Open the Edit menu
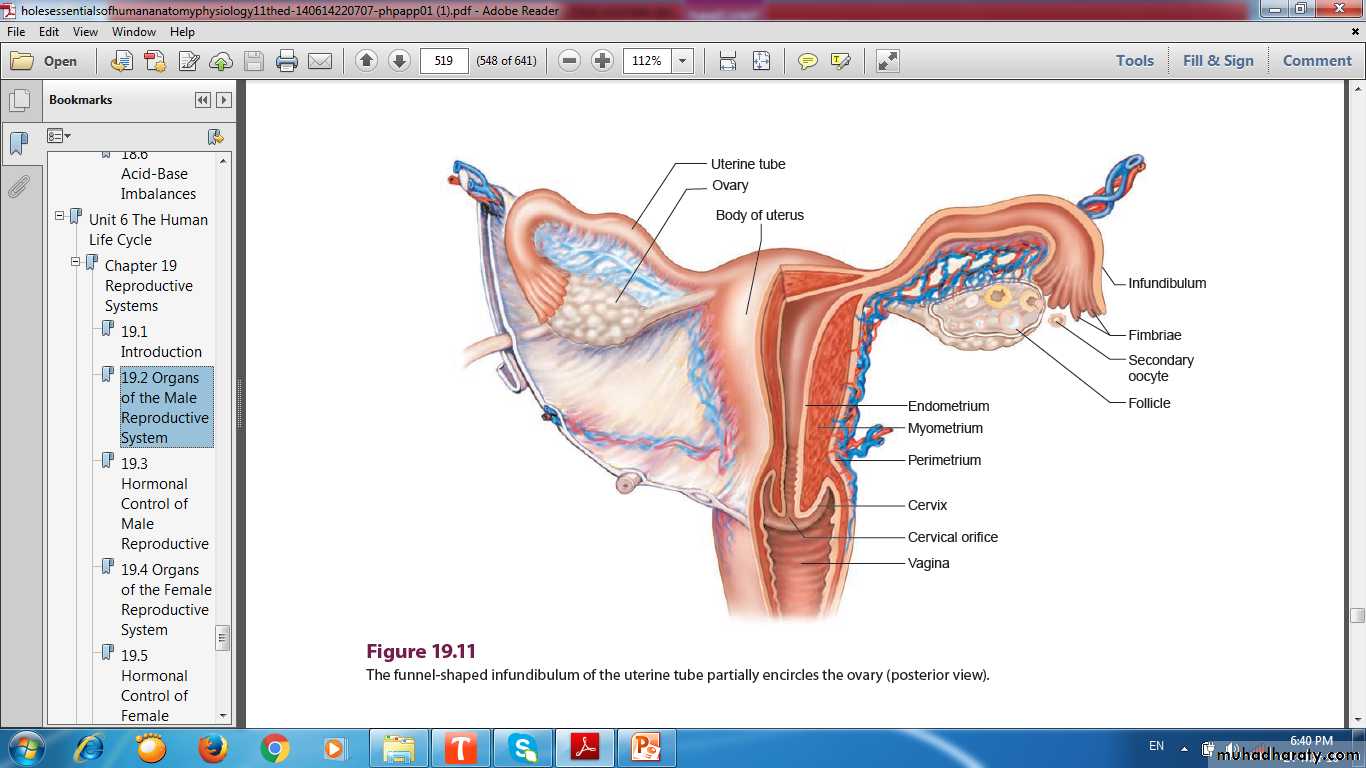The image size is (1366, 768). point(49,32)
